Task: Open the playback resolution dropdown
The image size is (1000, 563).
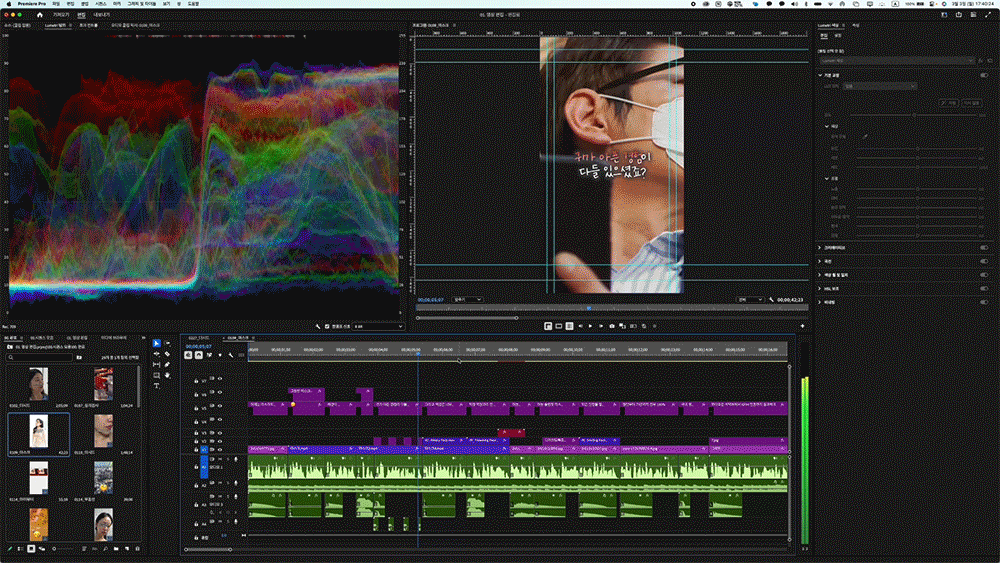Action: 749,298
